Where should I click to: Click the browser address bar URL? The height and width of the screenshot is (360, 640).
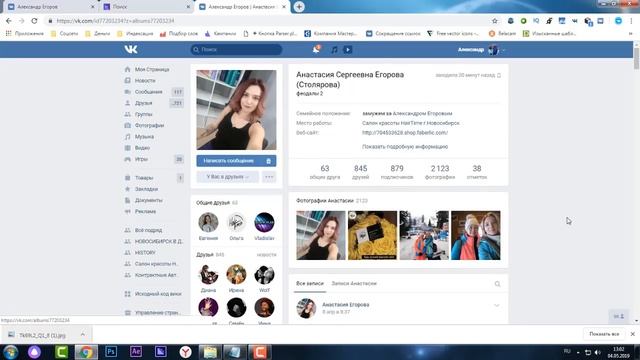pyautogui.click(x=116, y=21)
